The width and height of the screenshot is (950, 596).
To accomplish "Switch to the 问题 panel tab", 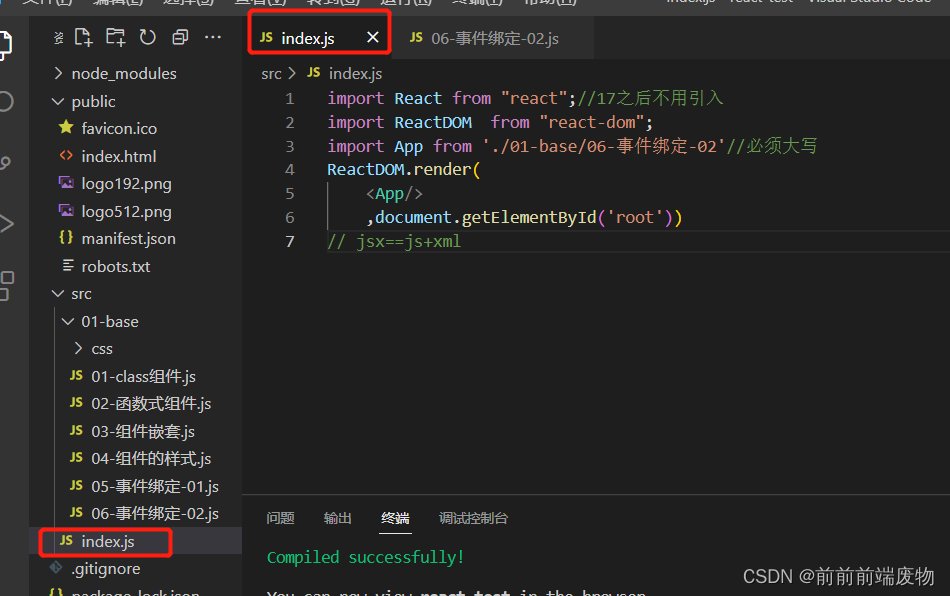I will (280, 518).
